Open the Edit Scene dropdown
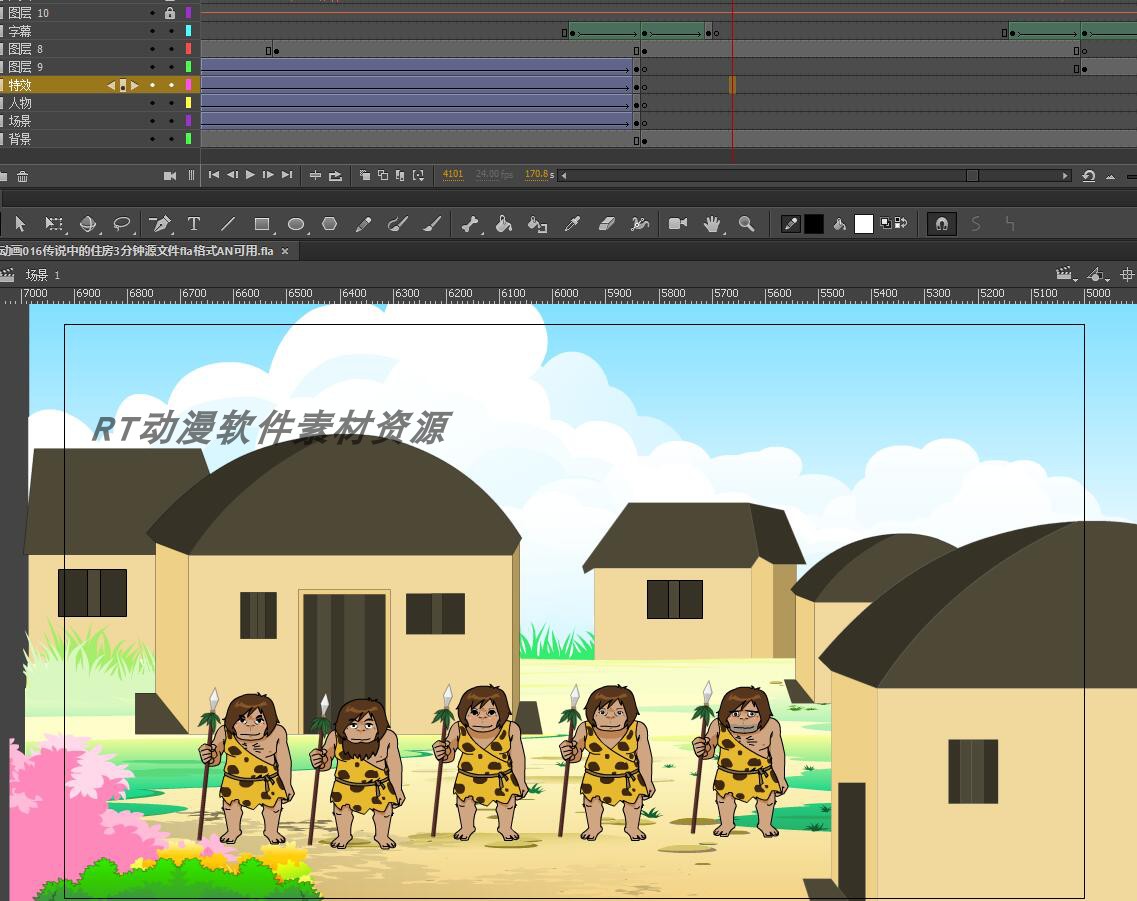The width and height of the screenshot is (1137, 901). pyautogui.click(x=1062, y=274)
